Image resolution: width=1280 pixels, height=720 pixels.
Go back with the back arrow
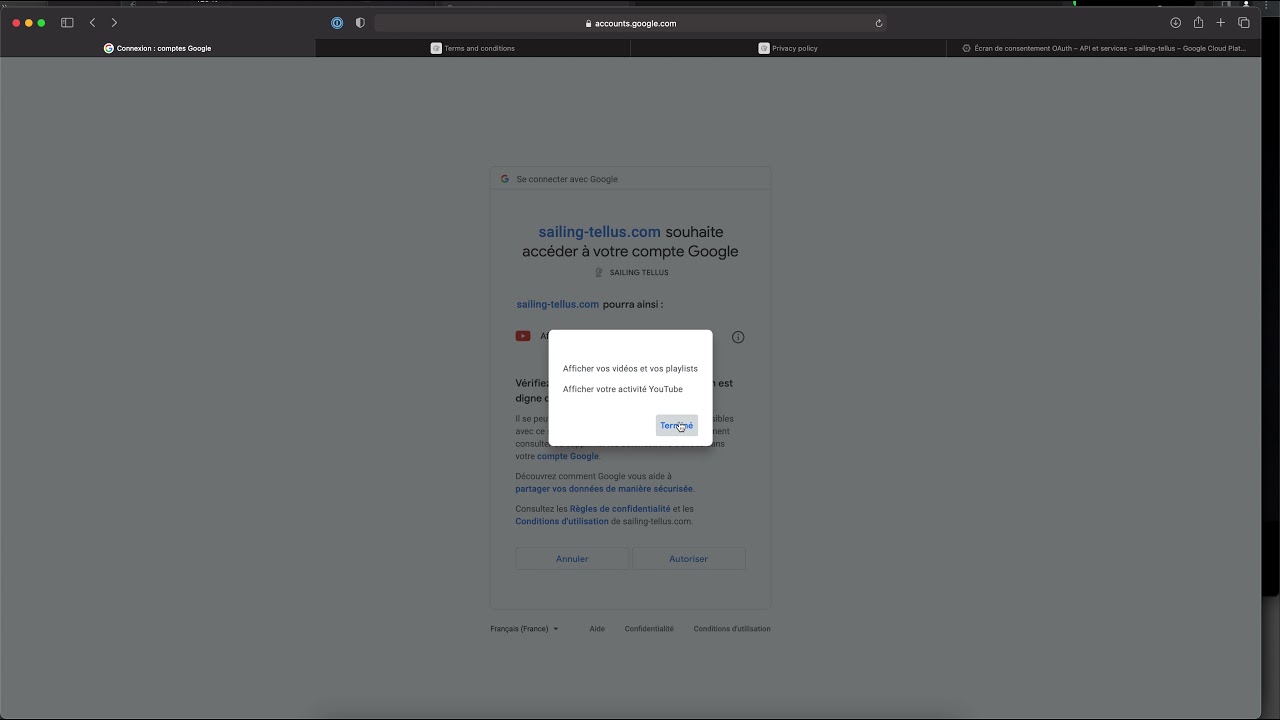point(92,23)
